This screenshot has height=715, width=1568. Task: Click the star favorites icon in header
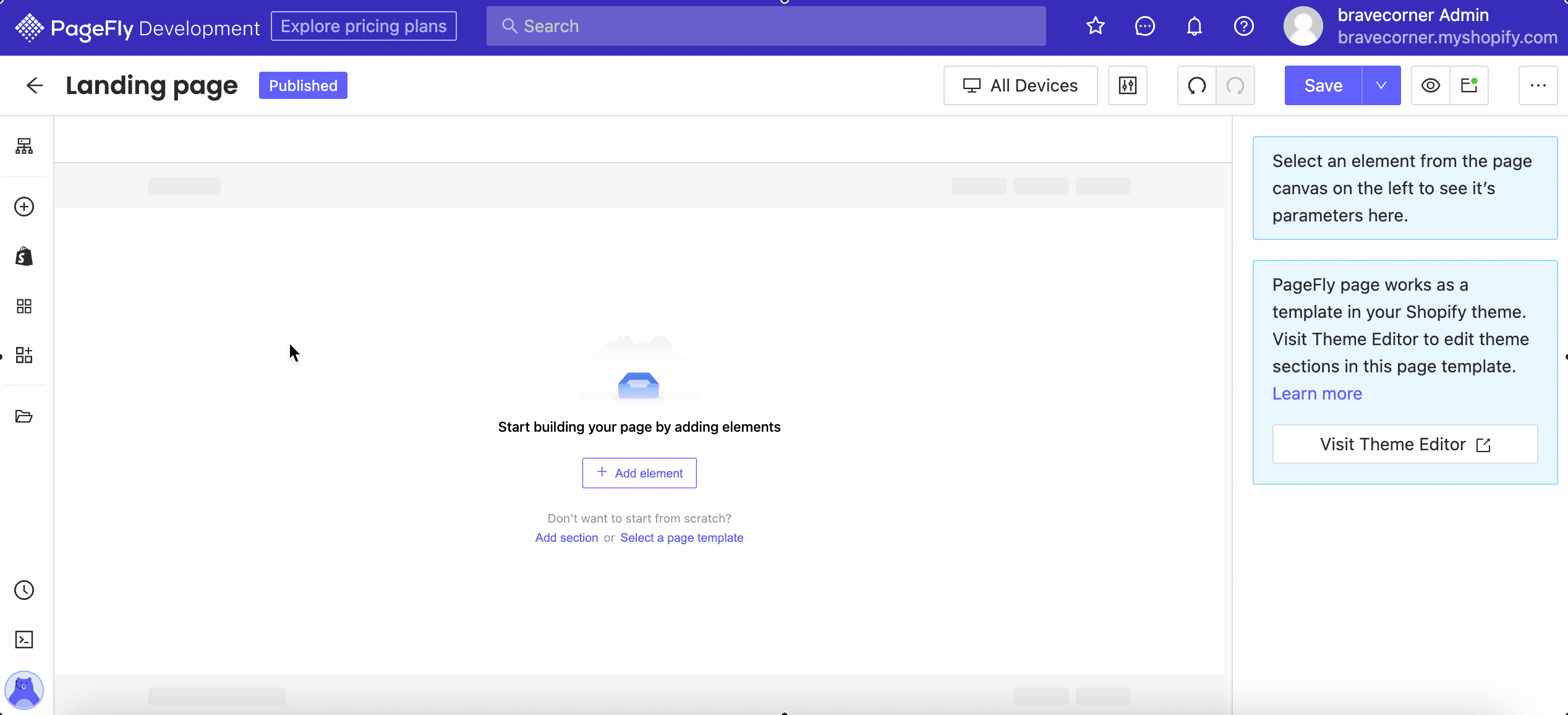tap(1095, 26)
